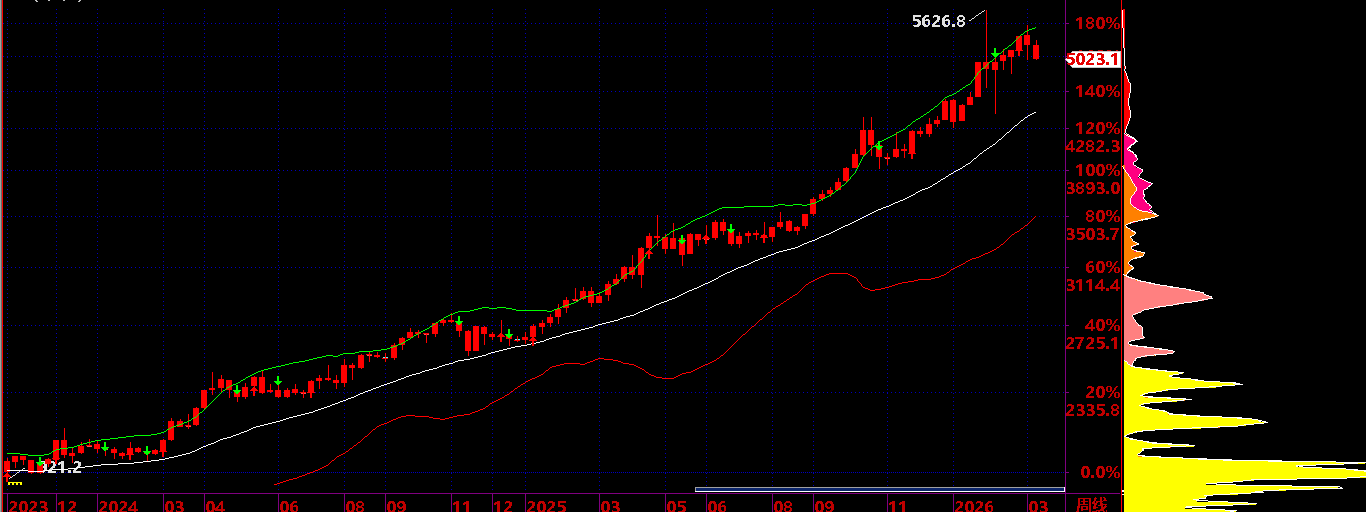
Task: Jump to the 2023 time axis label
Action: point(28,505)
